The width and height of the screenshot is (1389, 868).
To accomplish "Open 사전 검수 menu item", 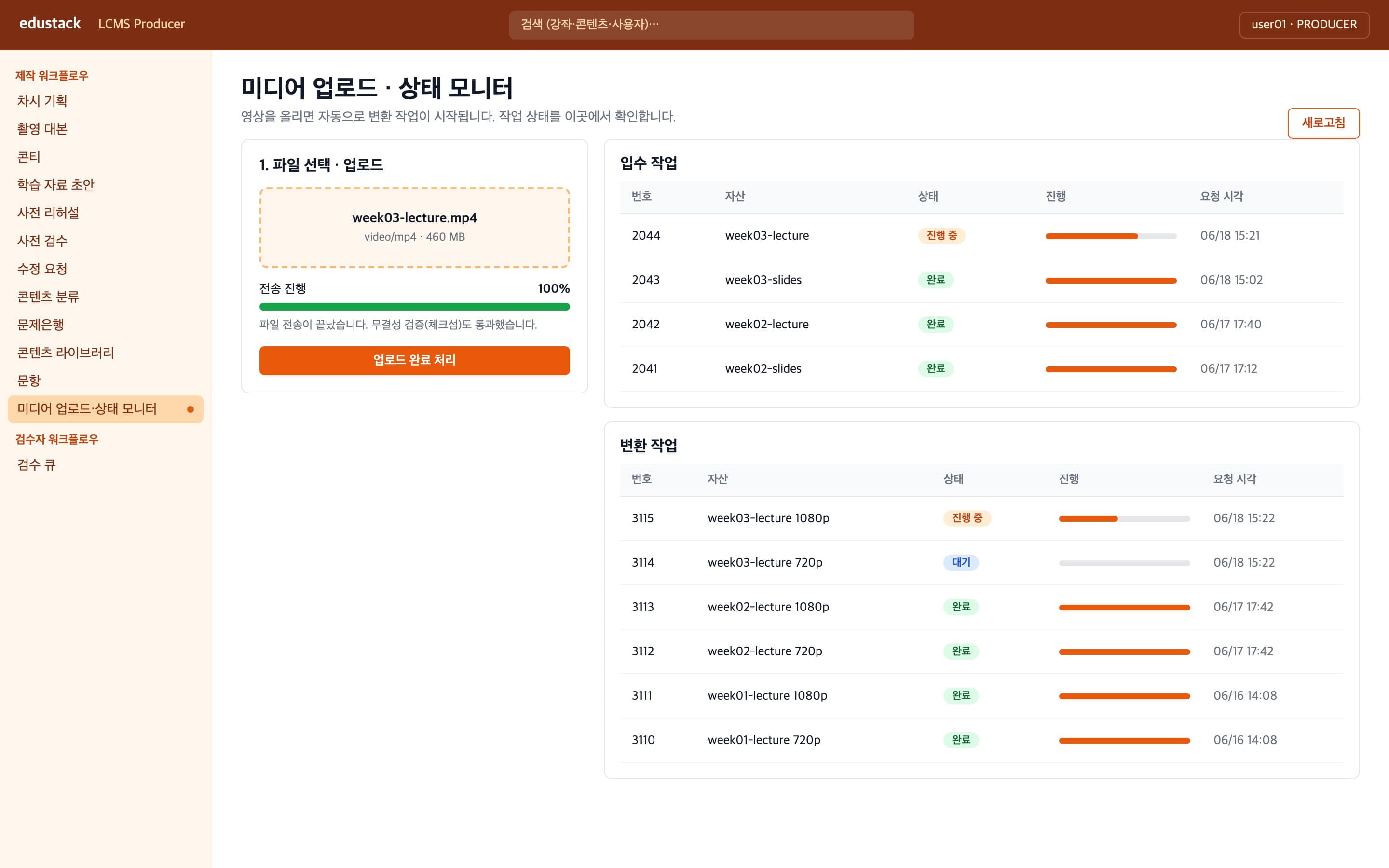I will click(x=106, y=241).
